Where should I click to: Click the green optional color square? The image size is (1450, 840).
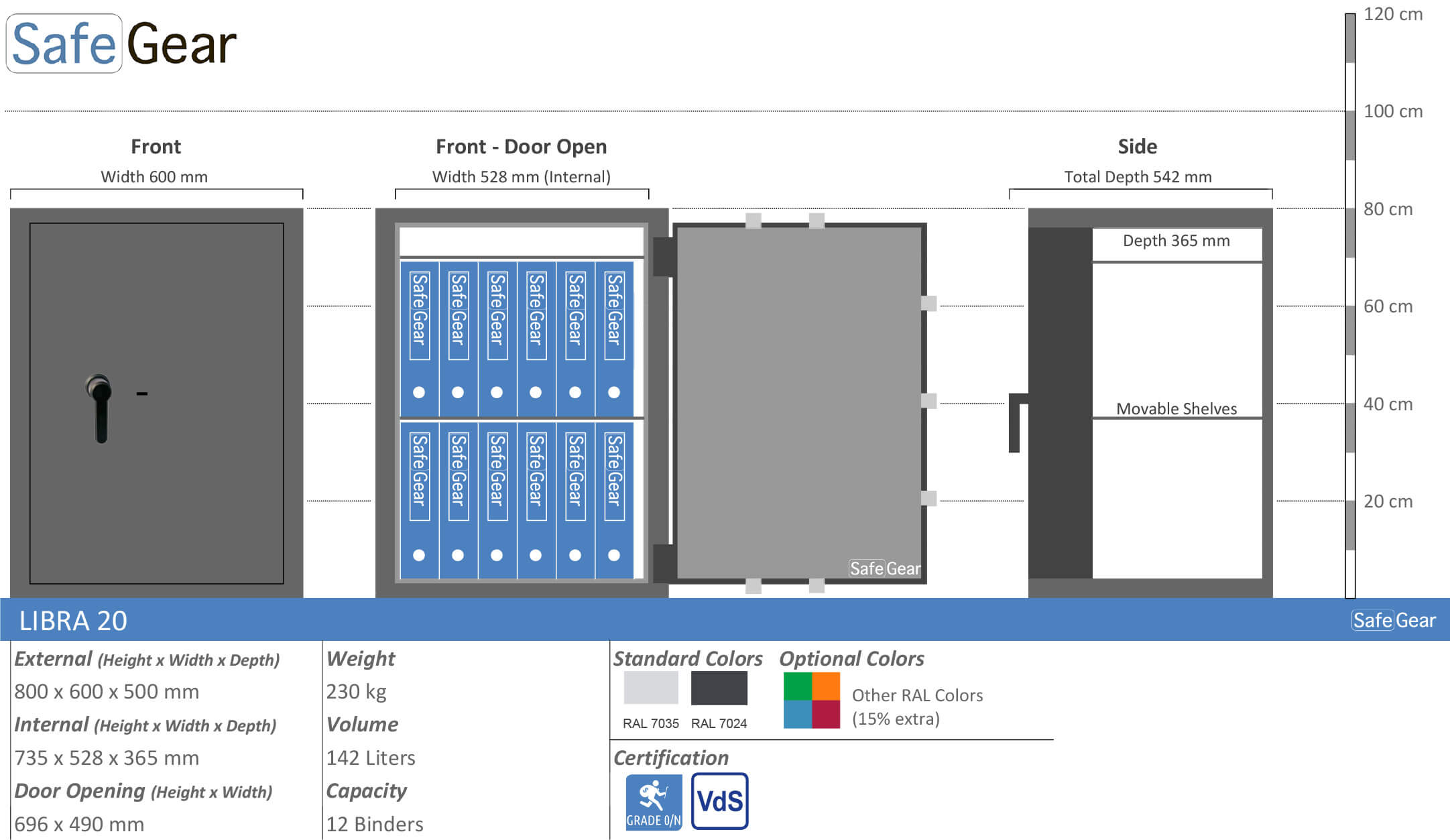pos(798,686)
